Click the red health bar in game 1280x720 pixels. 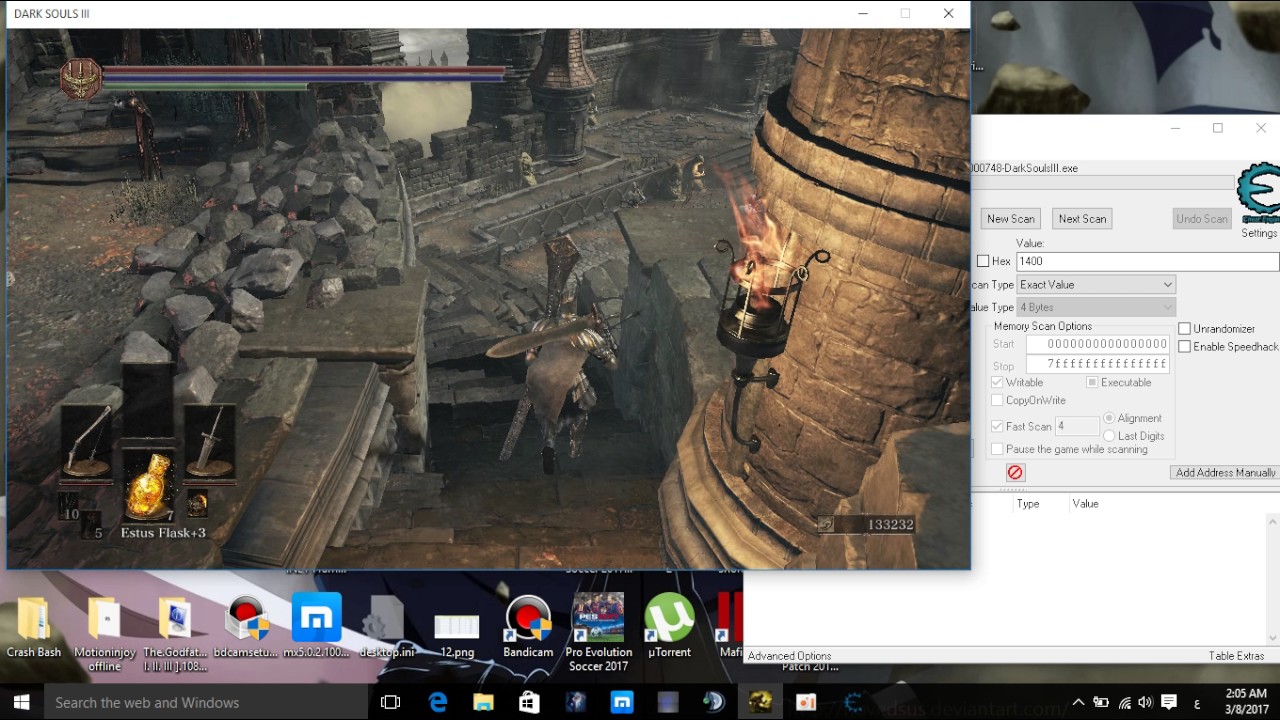(x=304, y=72)
